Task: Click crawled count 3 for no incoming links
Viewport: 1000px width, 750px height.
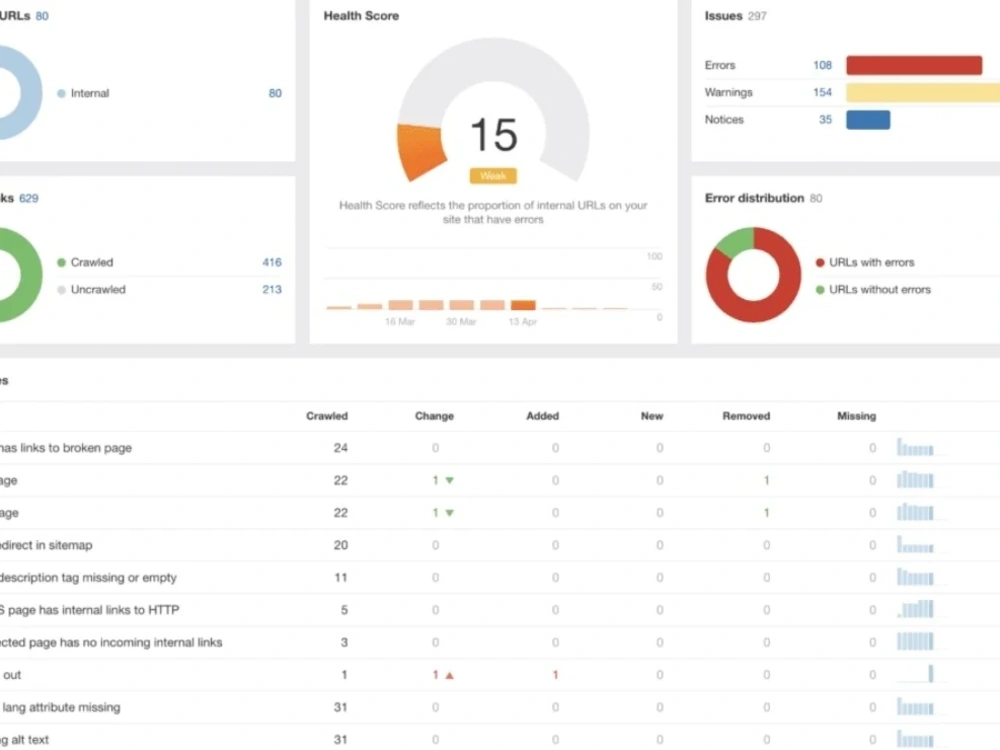Action: (344, 643)
